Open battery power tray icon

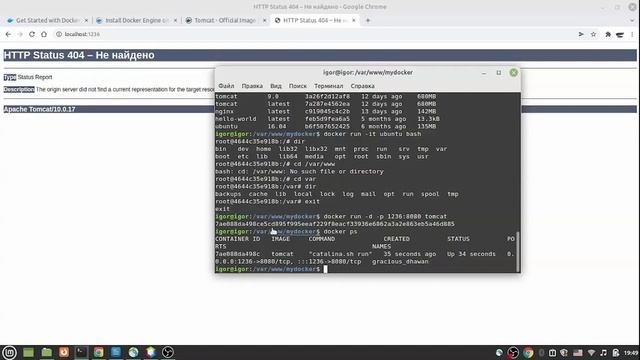(616, 353)
